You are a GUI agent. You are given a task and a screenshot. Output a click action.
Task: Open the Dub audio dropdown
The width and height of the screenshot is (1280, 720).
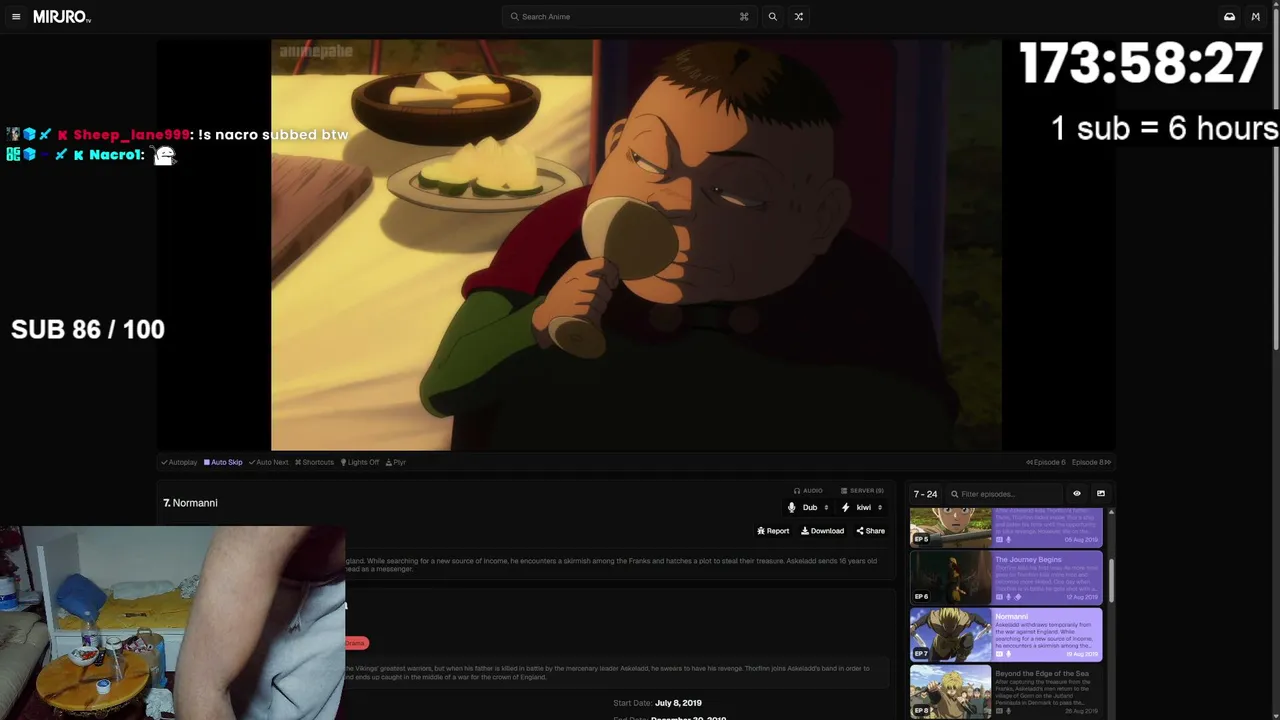(809, 508)
